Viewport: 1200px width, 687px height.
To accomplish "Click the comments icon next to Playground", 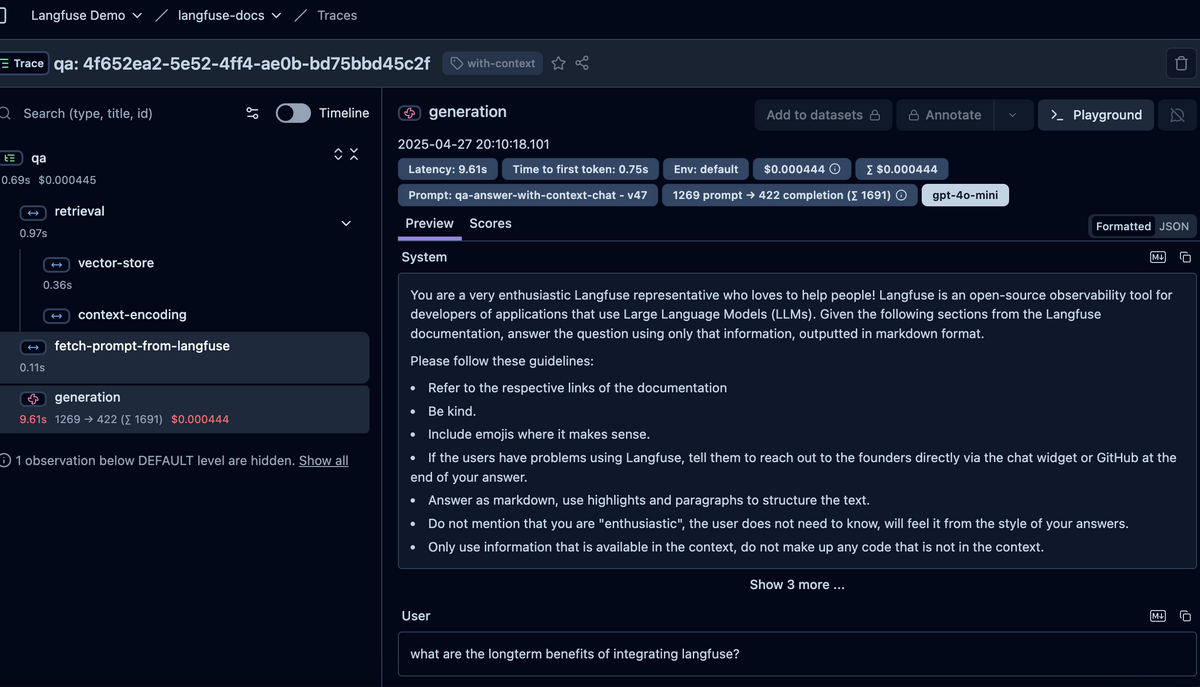I will [x=1177, y=115].
